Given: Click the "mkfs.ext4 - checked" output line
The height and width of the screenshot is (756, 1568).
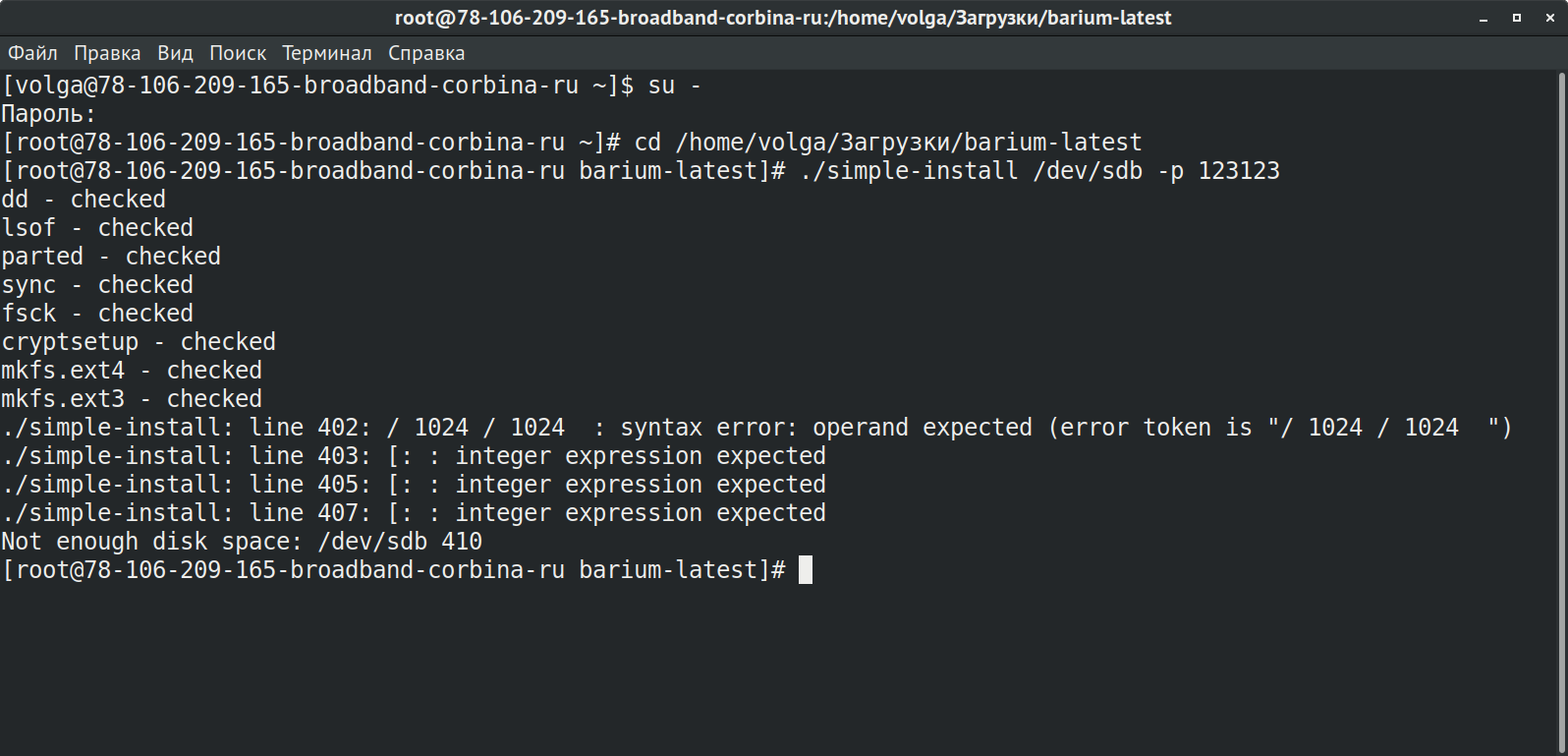Looking at the screenshot, I should pos(132,371).
